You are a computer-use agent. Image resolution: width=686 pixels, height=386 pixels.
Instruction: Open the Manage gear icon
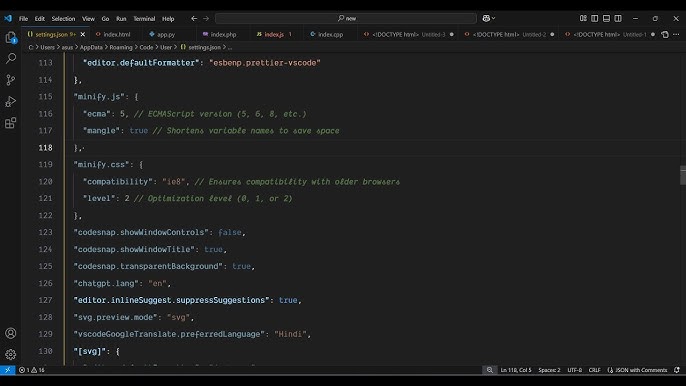(10, 354)
